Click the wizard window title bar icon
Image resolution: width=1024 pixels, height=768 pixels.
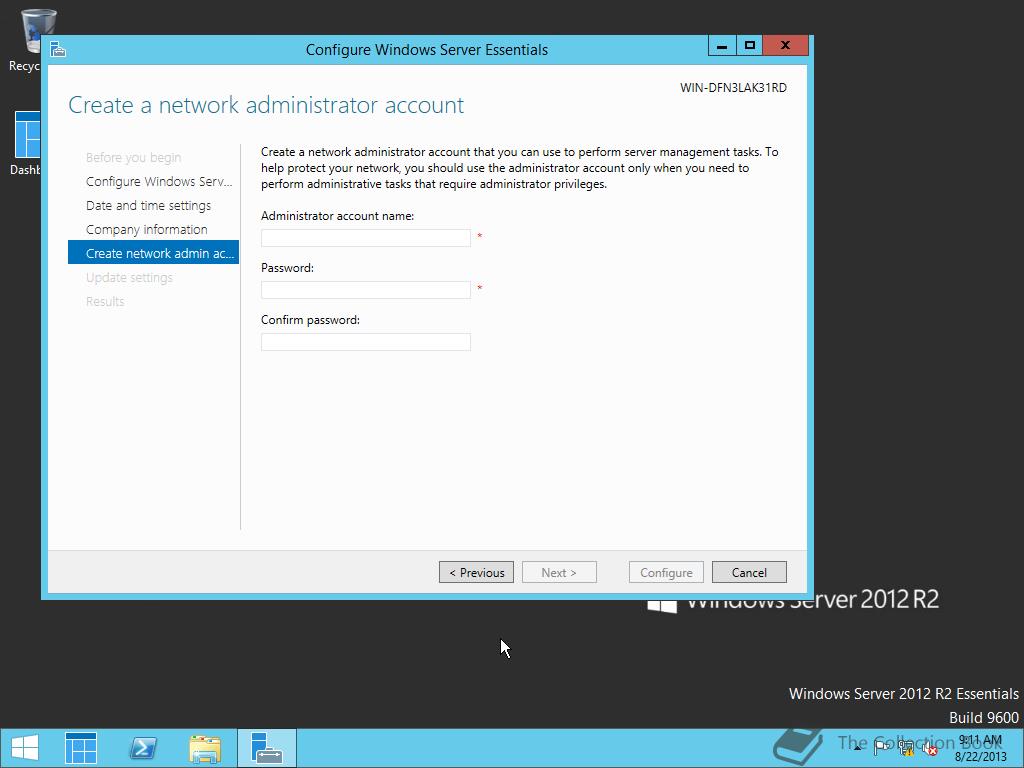point(58,50)
